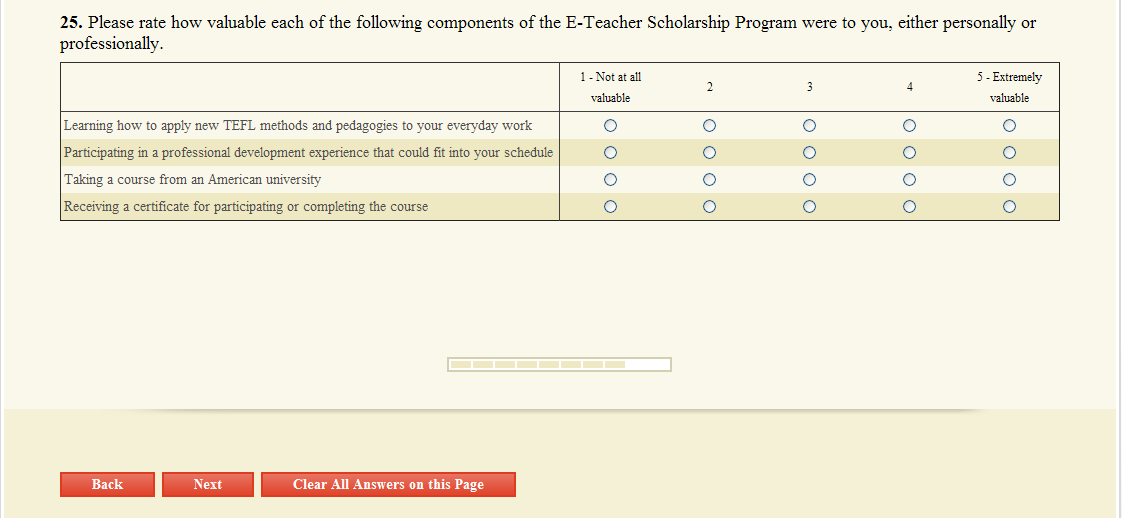Rate 'Learning TEFL methods' as 5 - Extremely valuable
1122x518 pixels.
[x=1010, y=126]
